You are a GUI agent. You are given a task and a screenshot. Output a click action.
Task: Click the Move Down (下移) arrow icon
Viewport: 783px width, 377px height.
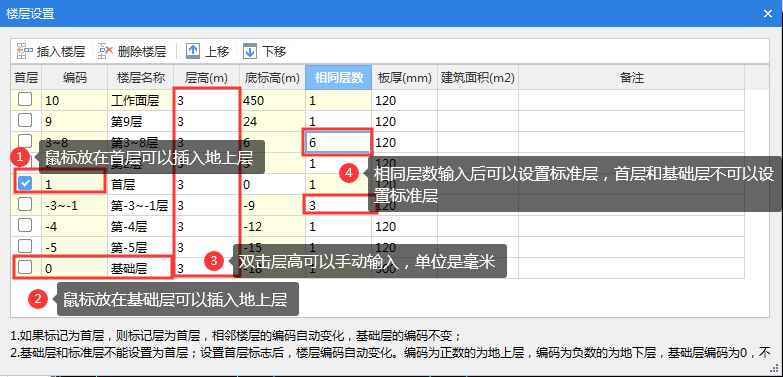pos(250,51)
